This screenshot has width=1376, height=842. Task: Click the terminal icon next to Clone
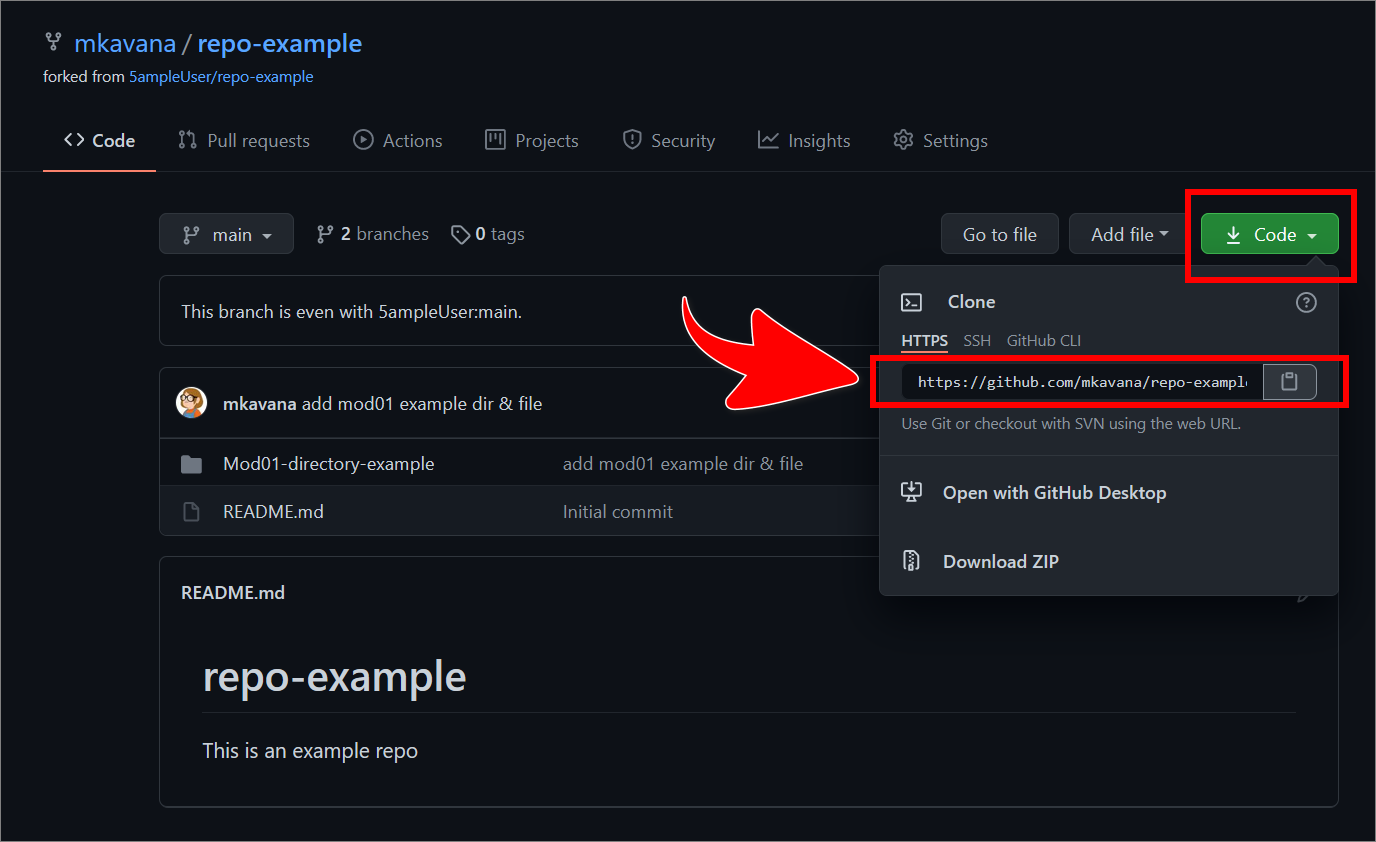[911, 302]
